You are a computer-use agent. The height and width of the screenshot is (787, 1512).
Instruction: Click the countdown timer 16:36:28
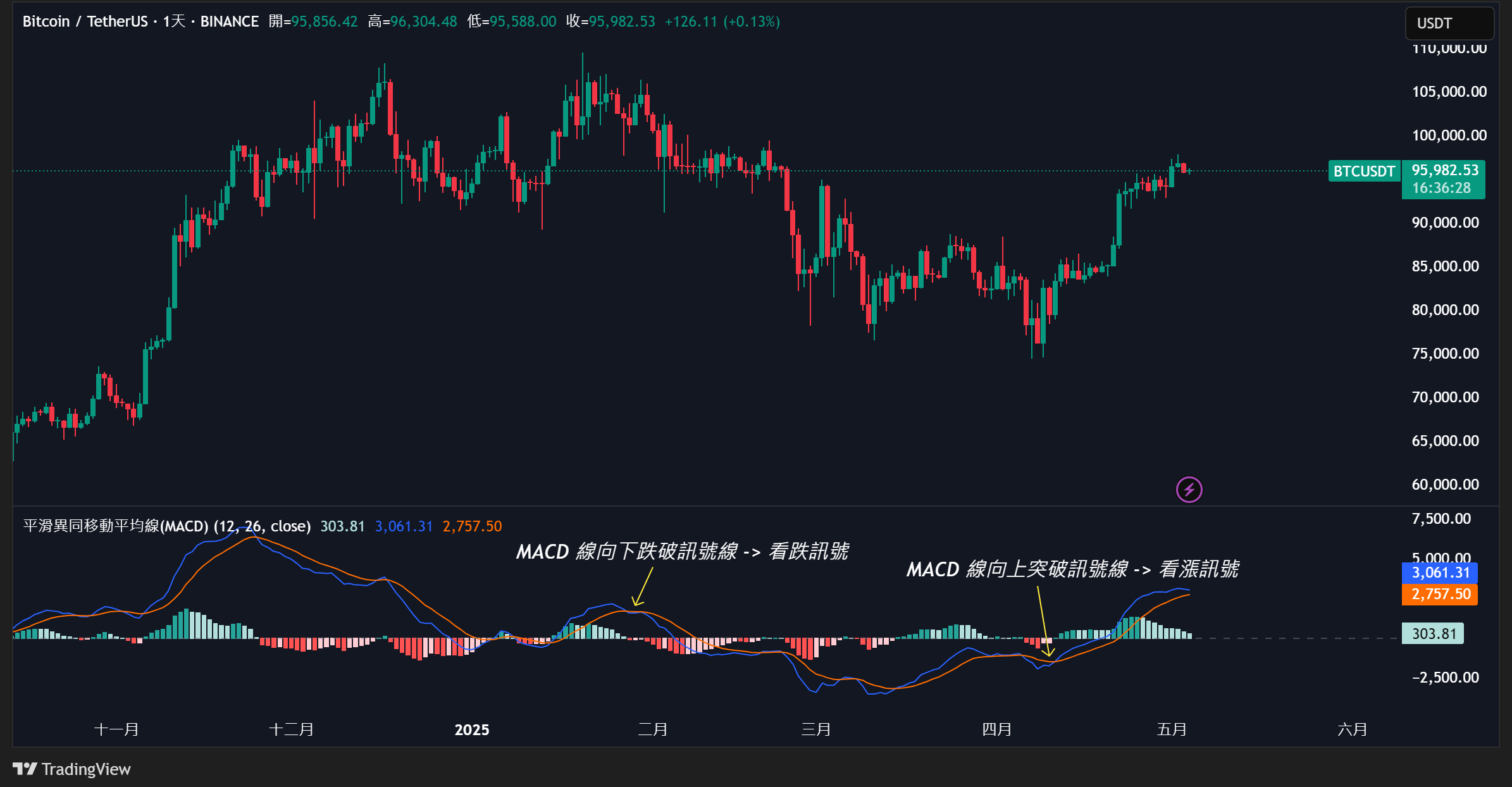click(x=1441, y=188)
